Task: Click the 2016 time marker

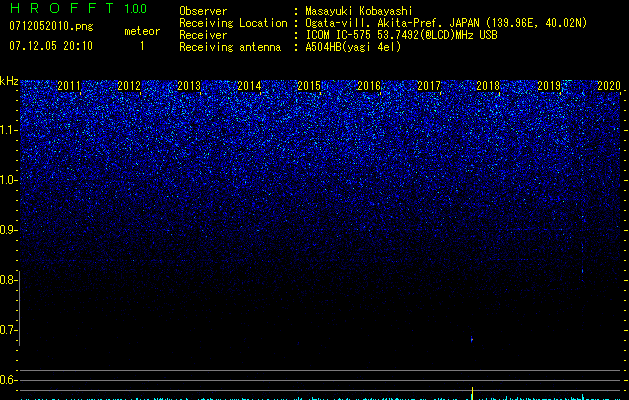Action: click(369, 86)
